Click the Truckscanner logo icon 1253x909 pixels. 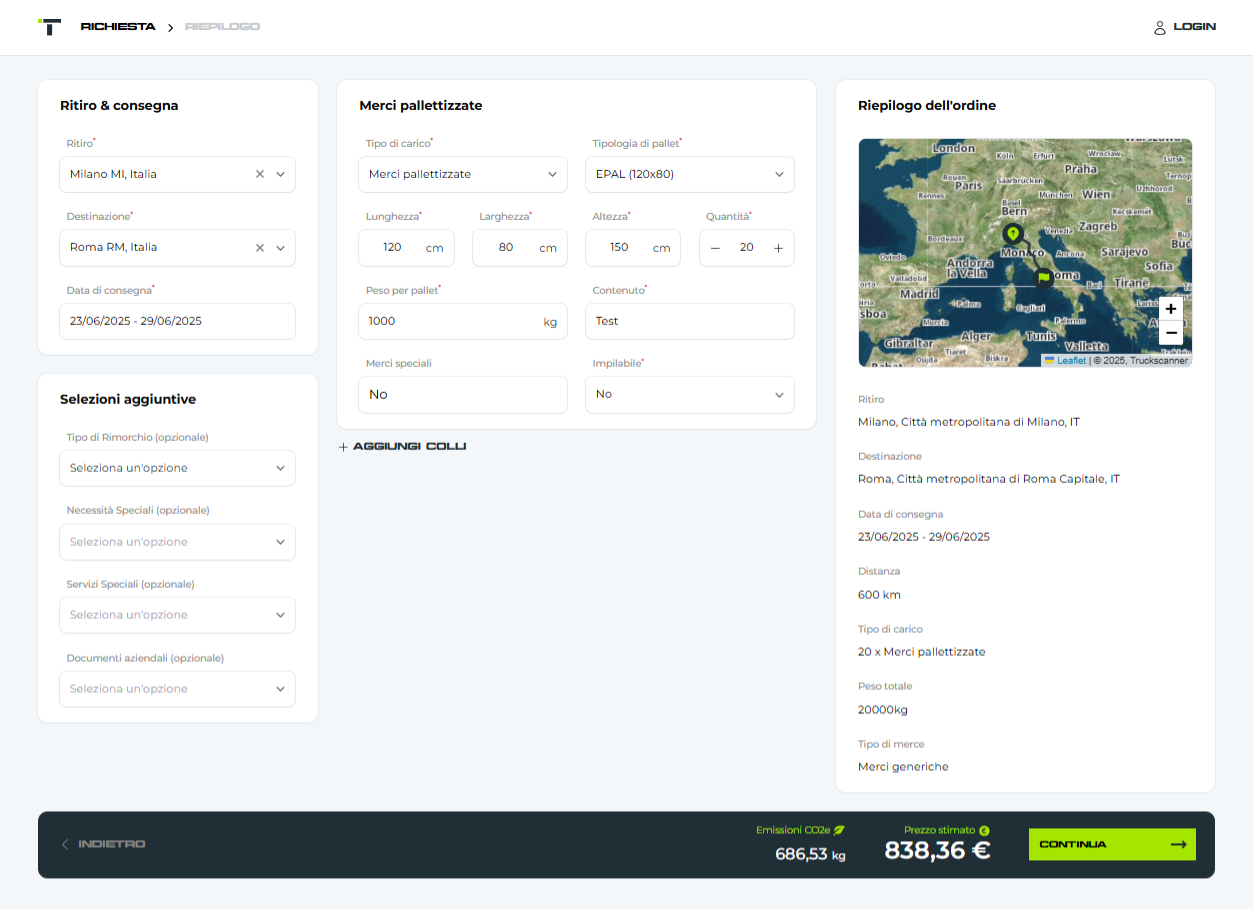point(49,27)
